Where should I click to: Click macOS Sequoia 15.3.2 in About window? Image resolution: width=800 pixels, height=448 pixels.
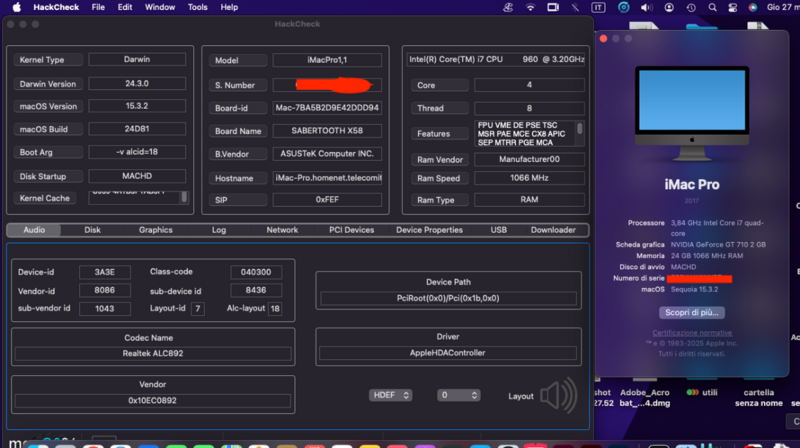694,289
